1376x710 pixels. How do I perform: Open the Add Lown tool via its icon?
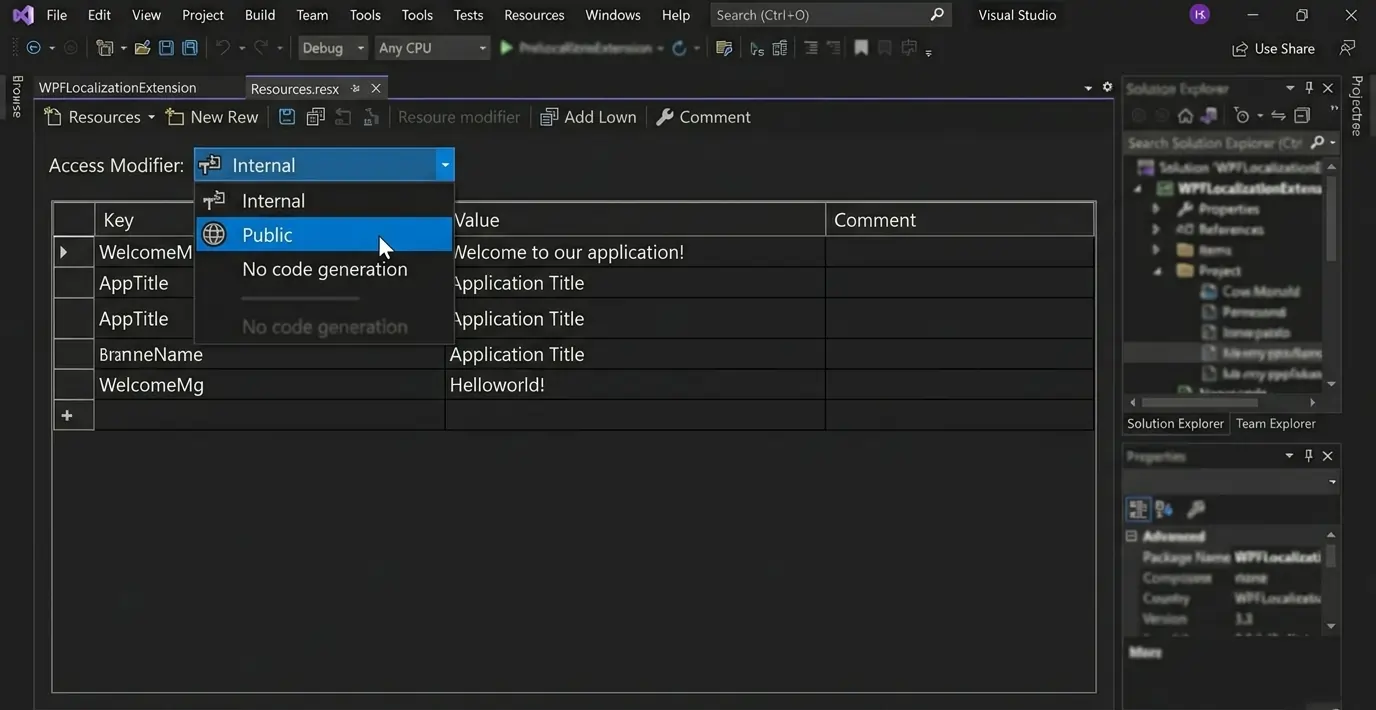click(549, 117)
